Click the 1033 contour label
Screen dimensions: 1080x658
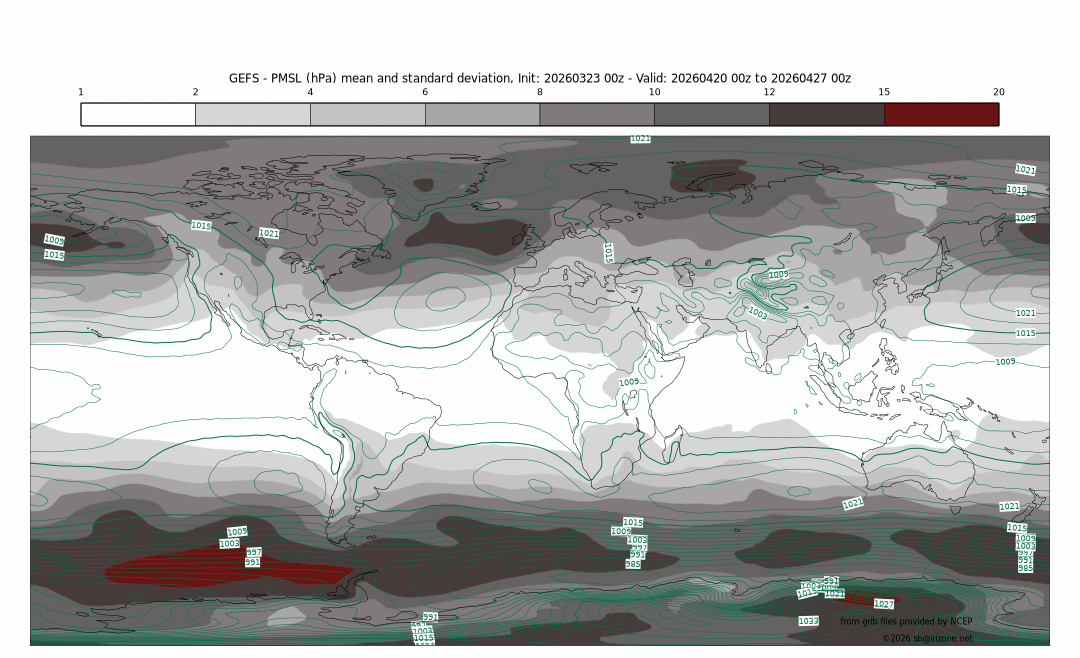[x=809, y=621]
